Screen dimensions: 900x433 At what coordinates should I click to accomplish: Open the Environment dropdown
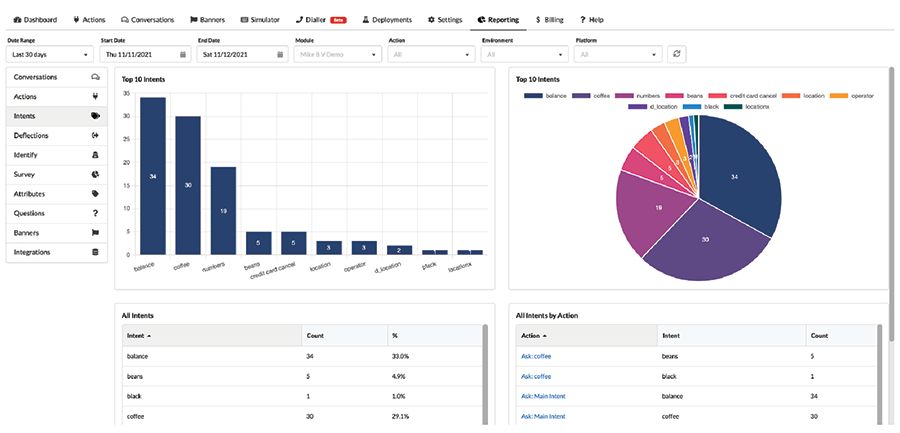click(x=524, y=54)
